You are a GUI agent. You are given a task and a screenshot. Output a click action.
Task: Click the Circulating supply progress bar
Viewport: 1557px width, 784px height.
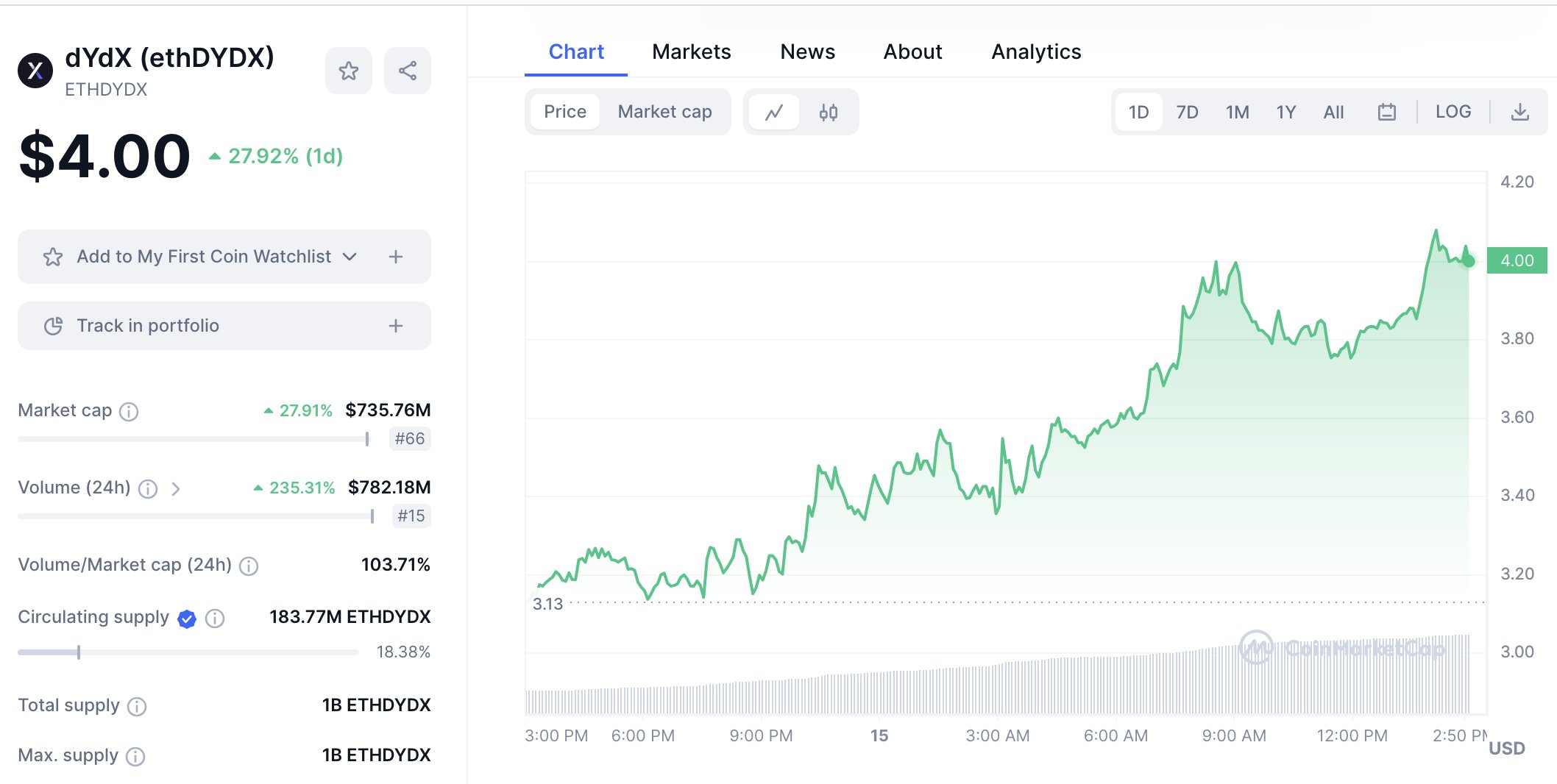click(188, 652)
